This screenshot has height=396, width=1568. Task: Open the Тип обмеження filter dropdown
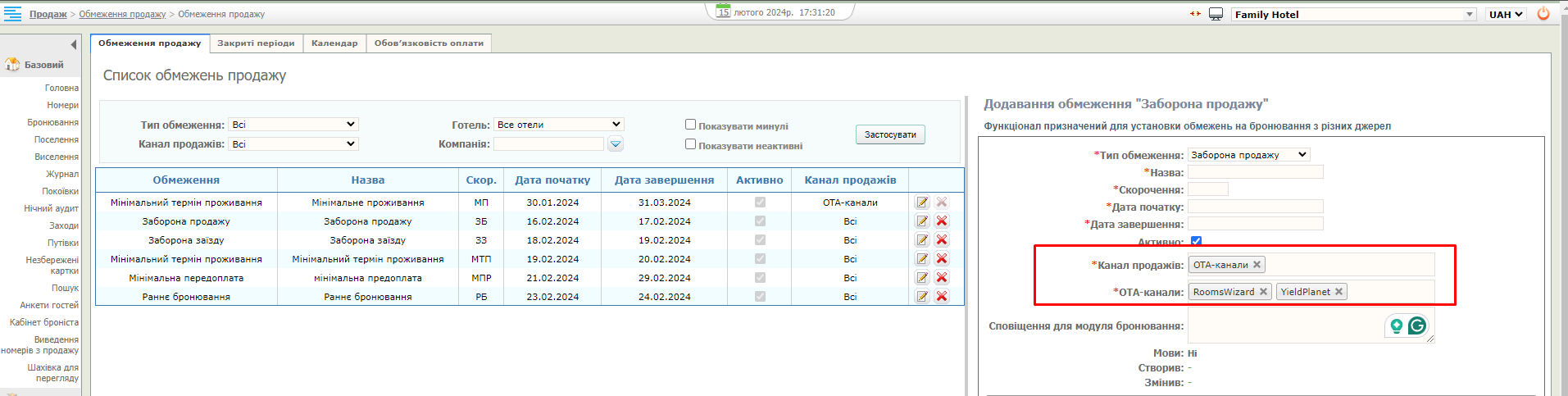pos(293,125)
